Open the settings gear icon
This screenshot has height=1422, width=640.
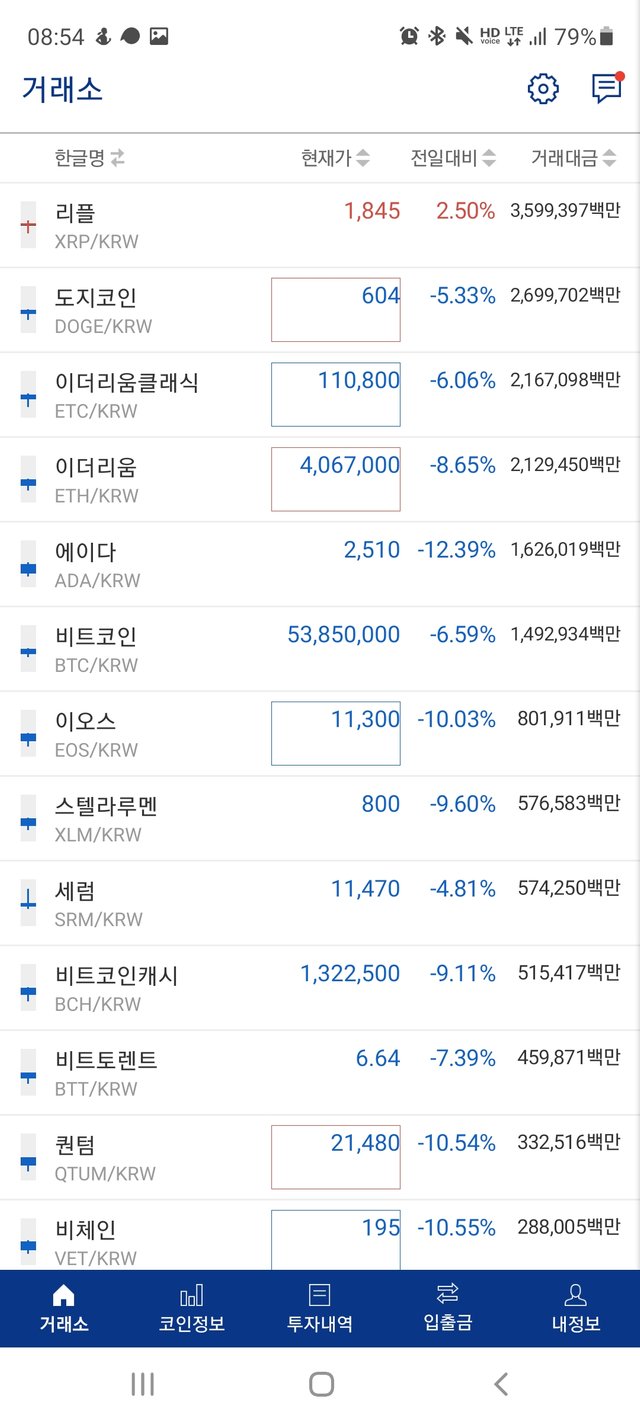(x=543, y=89)
